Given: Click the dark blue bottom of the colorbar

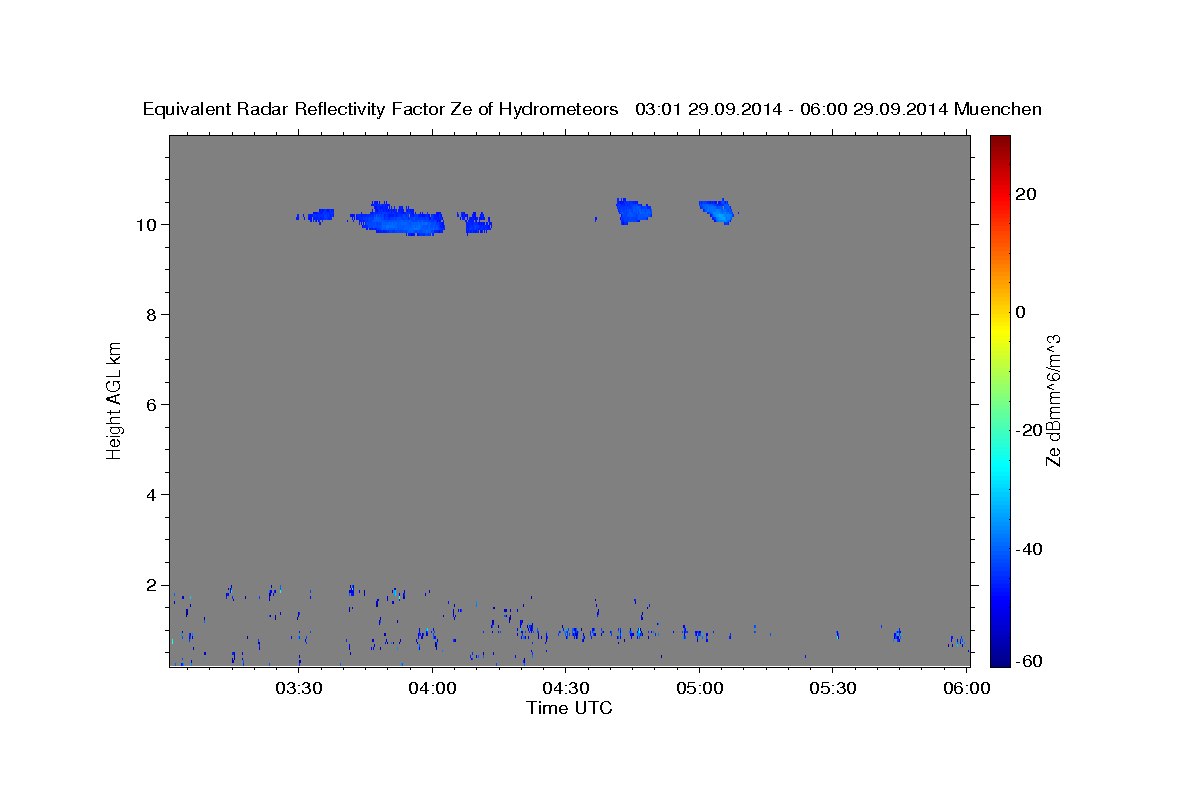Looking at the screenshot, I should point(1002,655).
